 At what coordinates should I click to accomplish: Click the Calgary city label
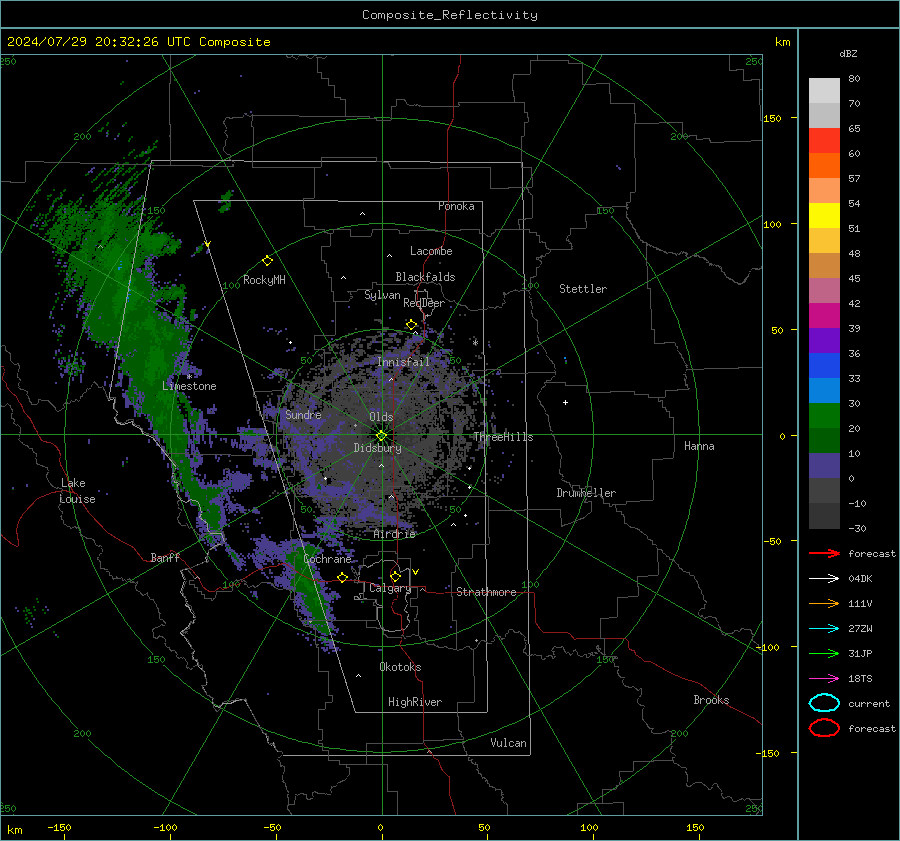pos(390,588)
